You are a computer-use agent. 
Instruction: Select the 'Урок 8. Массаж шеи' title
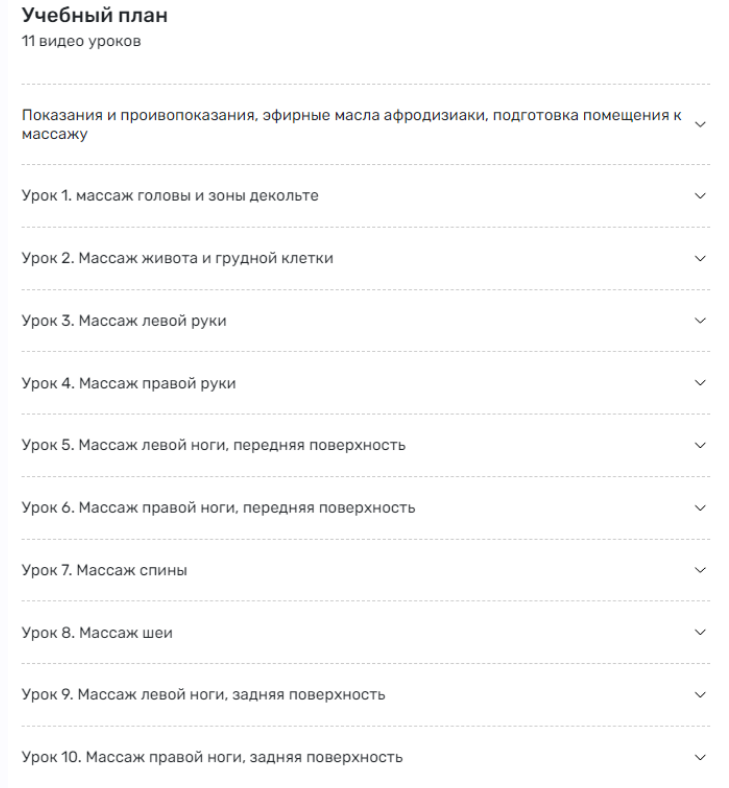click(x=97, y=632)
